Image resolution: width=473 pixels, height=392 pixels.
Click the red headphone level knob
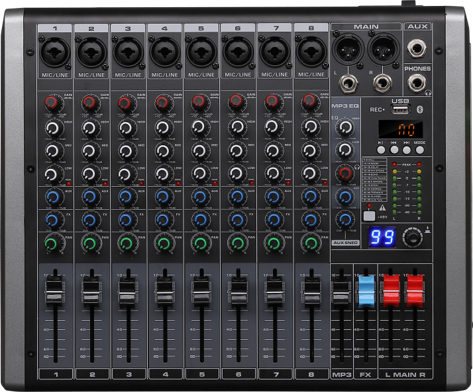[x=345, y=173]
